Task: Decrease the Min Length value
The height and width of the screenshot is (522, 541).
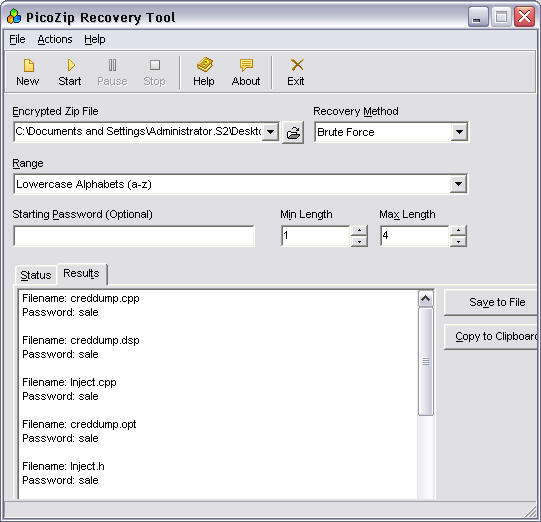Action: point(359,242)
